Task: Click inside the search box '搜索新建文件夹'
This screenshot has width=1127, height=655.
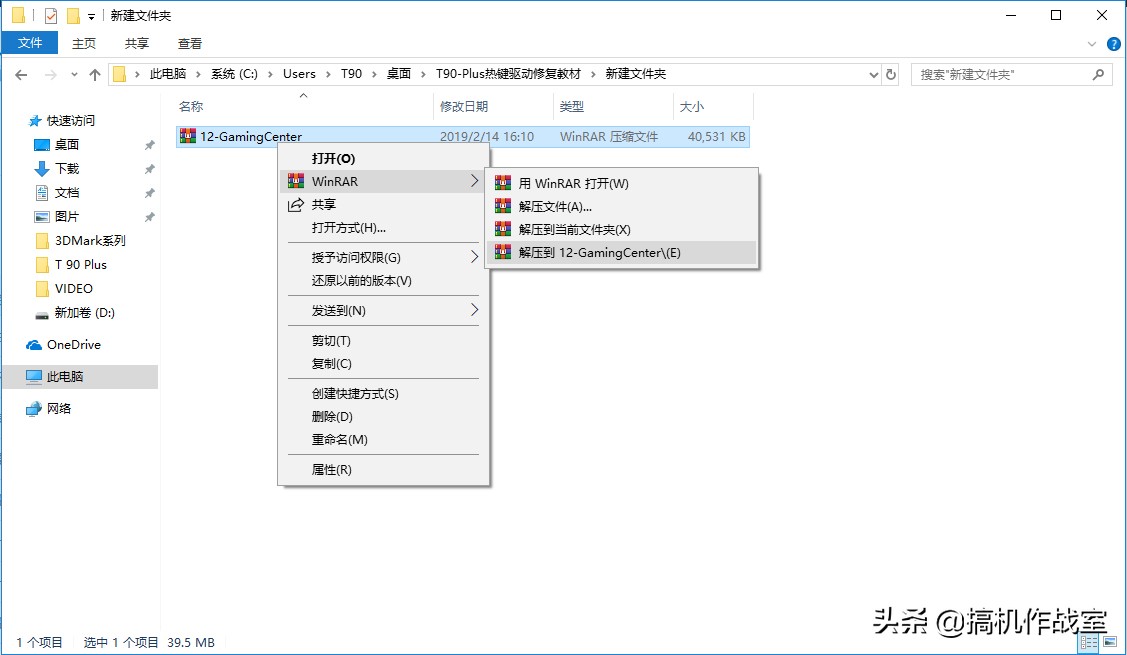Action: coord(1000,73)
